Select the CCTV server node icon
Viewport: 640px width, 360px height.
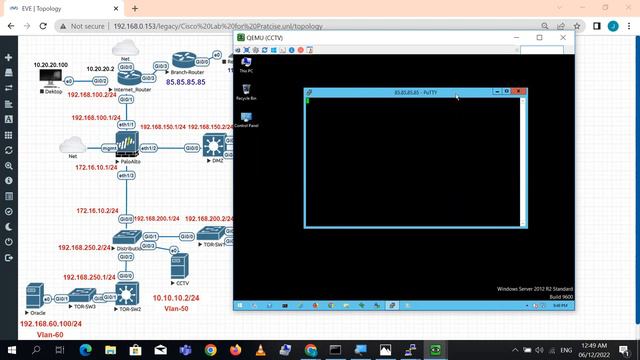click(180, 266)
